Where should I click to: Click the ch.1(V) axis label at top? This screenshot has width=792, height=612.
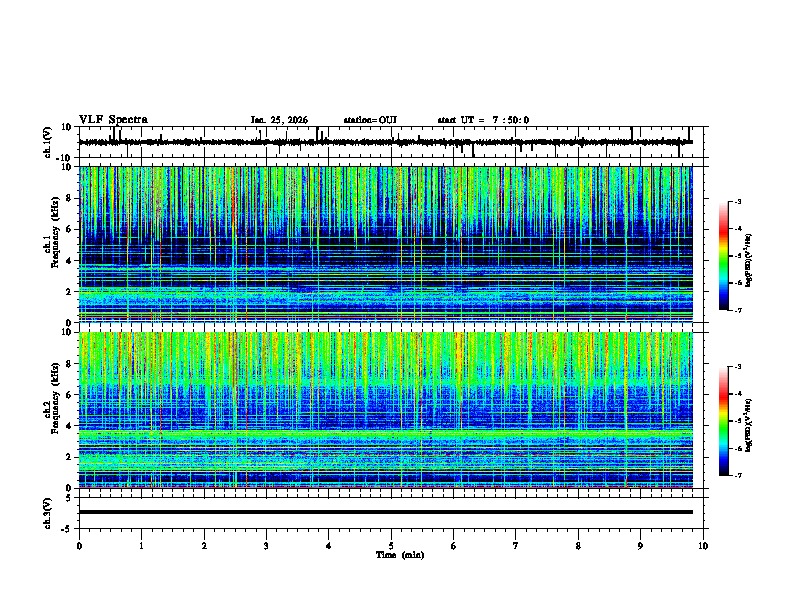pos(47,142)
